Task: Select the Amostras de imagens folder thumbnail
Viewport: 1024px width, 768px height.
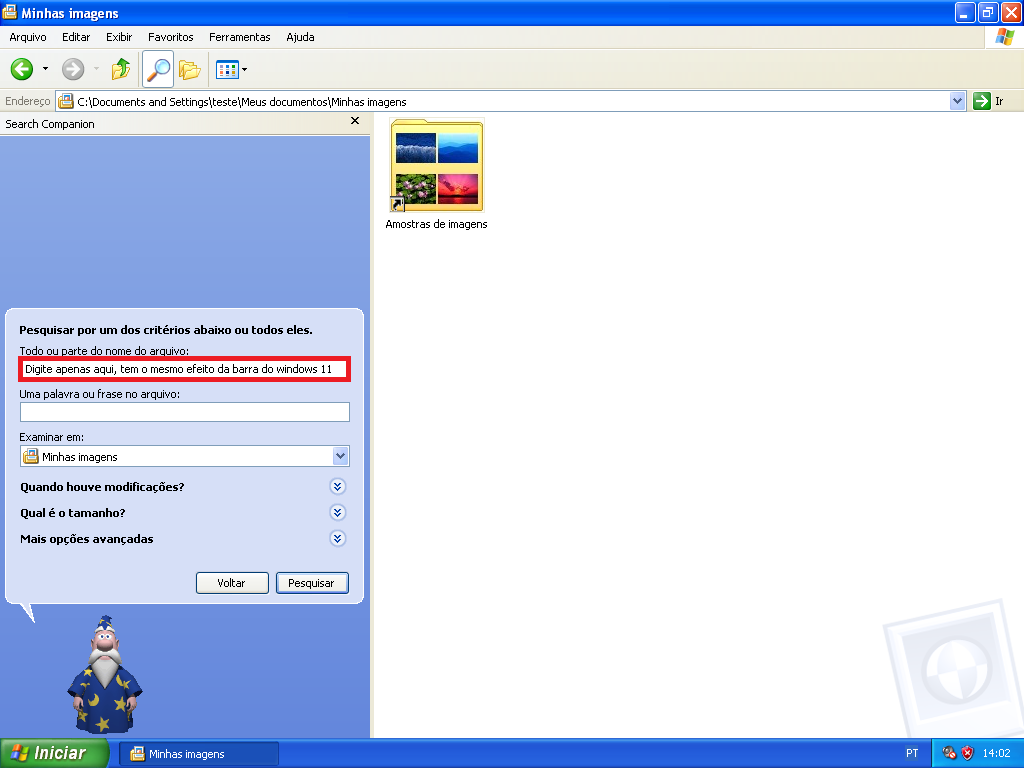Action: [x=437, y=165]
